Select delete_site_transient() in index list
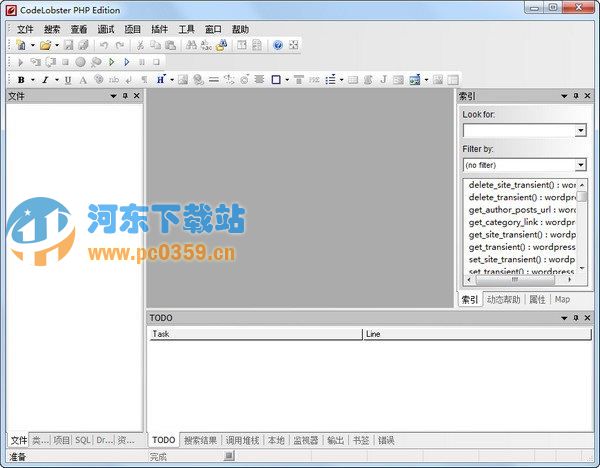The width and height of the screenshot is (600, 468). [522, 185]
